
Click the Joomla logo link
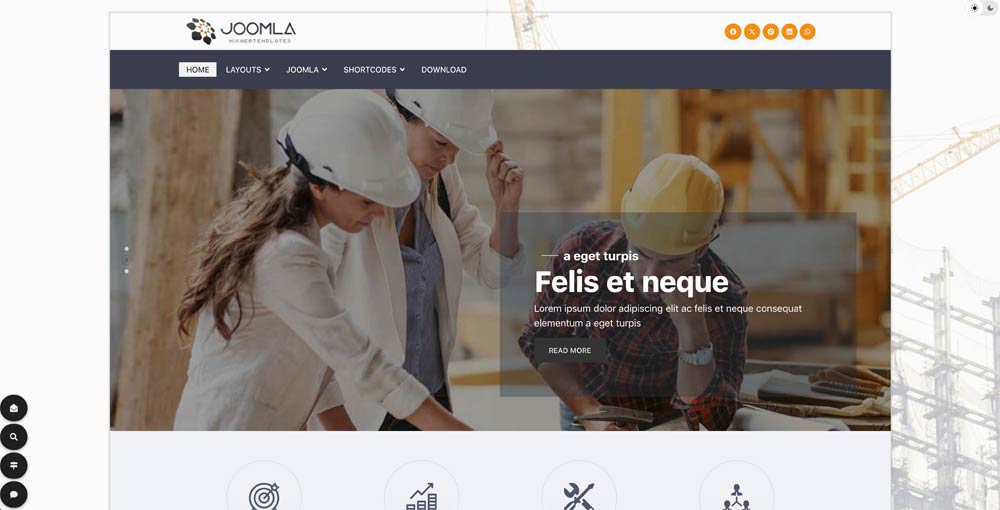coord(241,31)
